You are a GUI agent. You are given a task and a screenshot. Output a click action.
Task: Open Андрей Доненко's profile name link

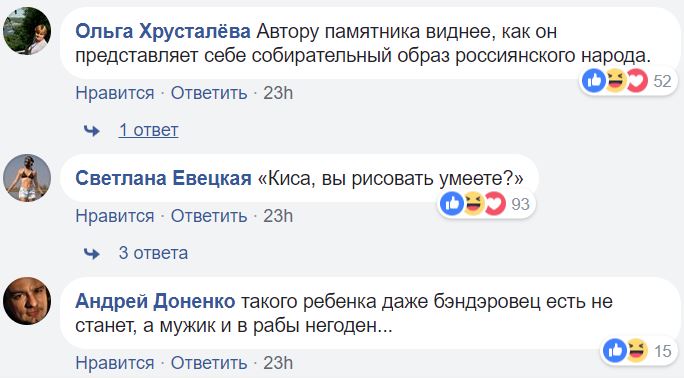(x=155, y=301)
